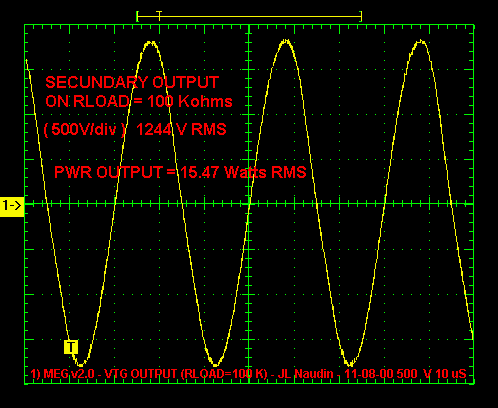Click the third positive peak near right edge

pyautogui.click(x=421, y=42)
